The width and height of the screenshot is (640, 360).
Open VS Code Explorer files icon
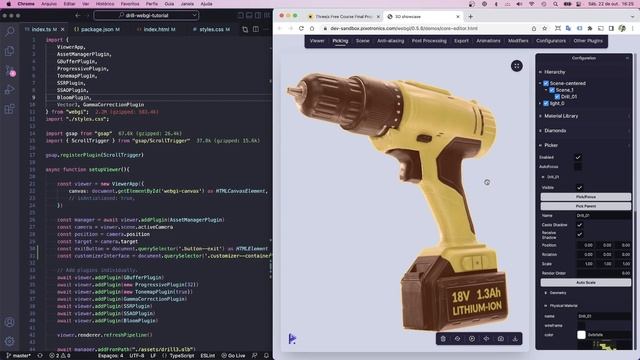click(9, 51)
